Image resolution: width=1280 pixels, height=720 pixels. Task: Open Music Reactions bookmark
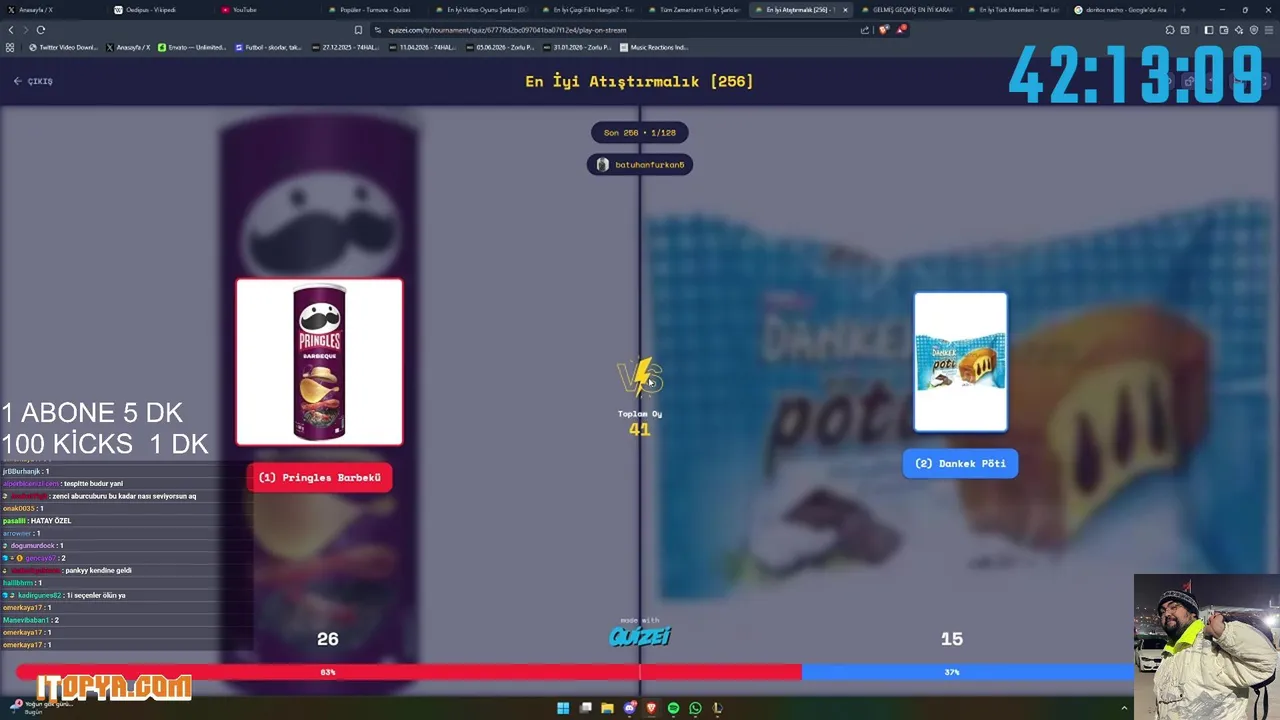[x=654, y=47]
